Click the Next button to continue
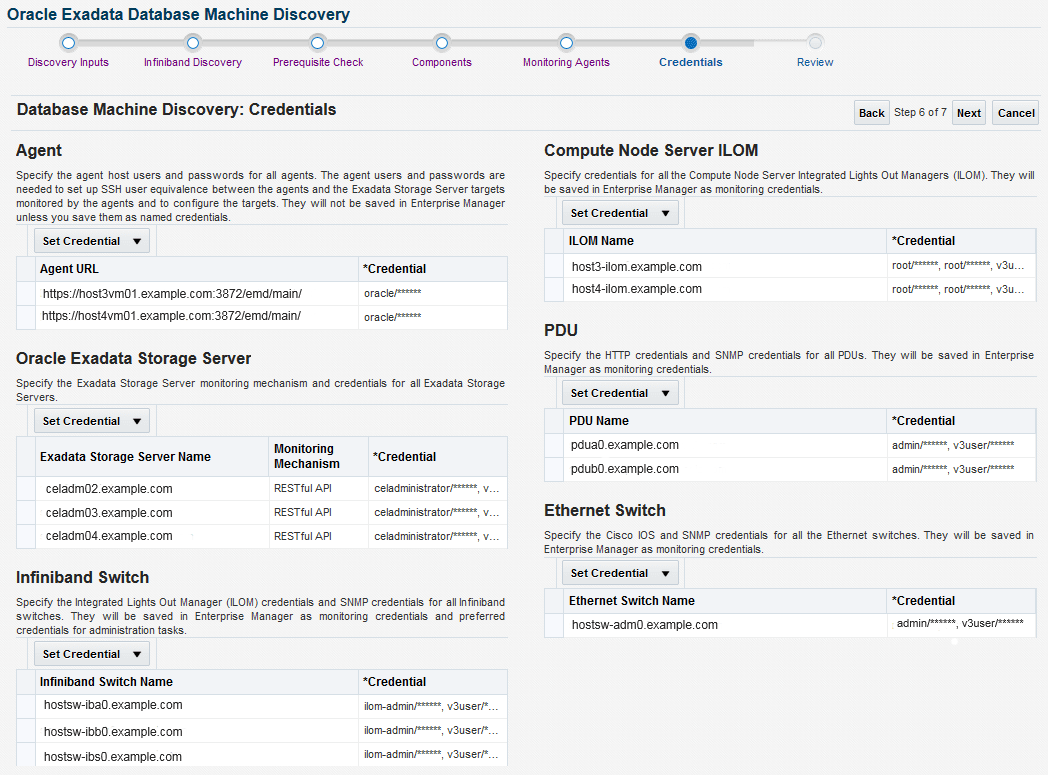 (968, 112)
